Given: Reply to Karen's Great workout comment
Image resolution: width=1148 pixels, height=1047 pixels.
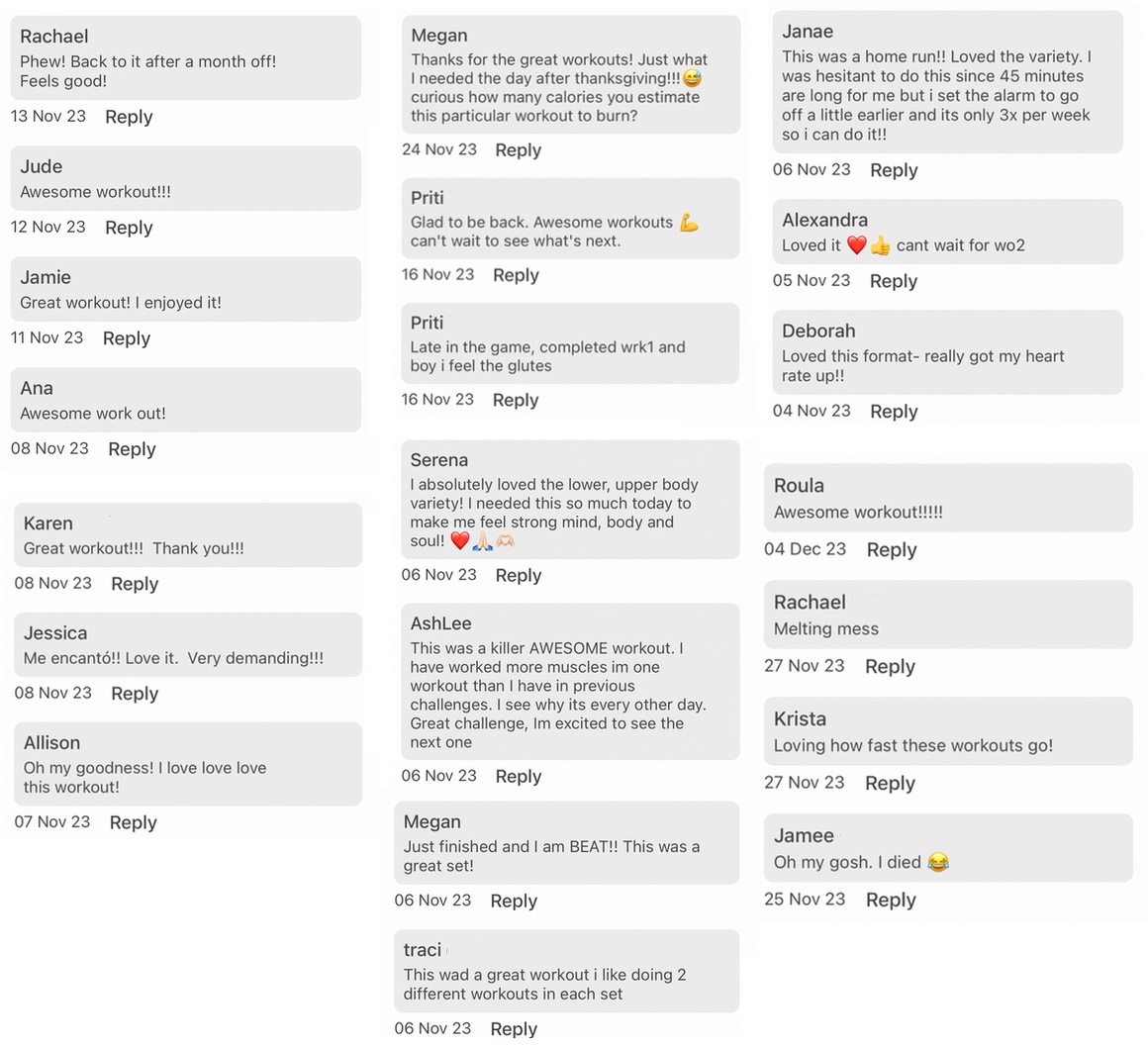Looking at the screenshot, I should tap(135, 584).
